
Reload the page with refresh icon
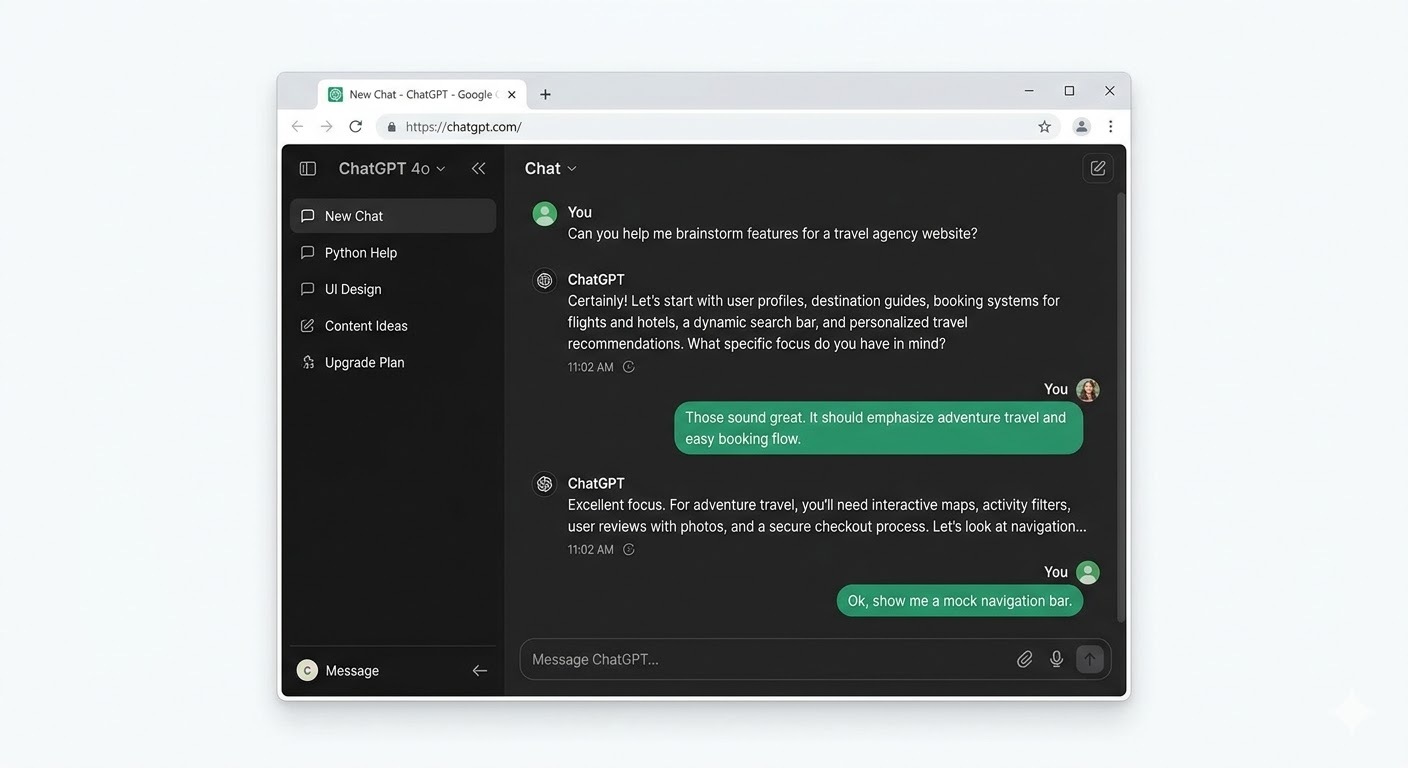pyautogui.click(x=356, y=127)
